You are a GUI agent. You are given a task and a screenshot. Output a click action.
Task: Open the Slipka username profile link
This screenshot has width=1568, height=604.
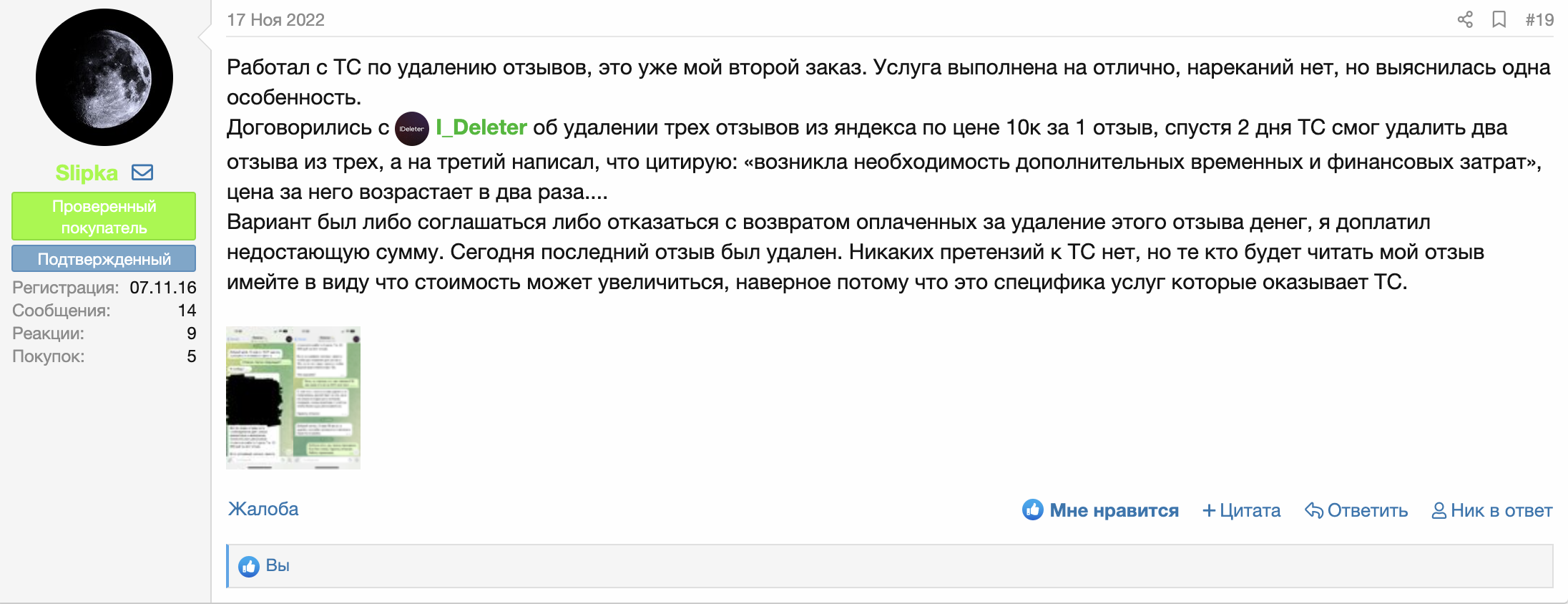coord(87,173)
